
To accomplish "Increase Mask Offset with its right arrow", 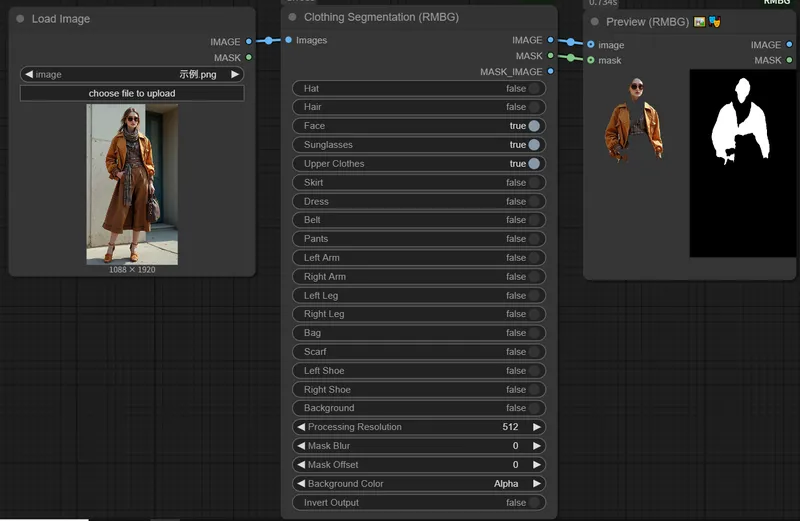I will tap(537, 465).
